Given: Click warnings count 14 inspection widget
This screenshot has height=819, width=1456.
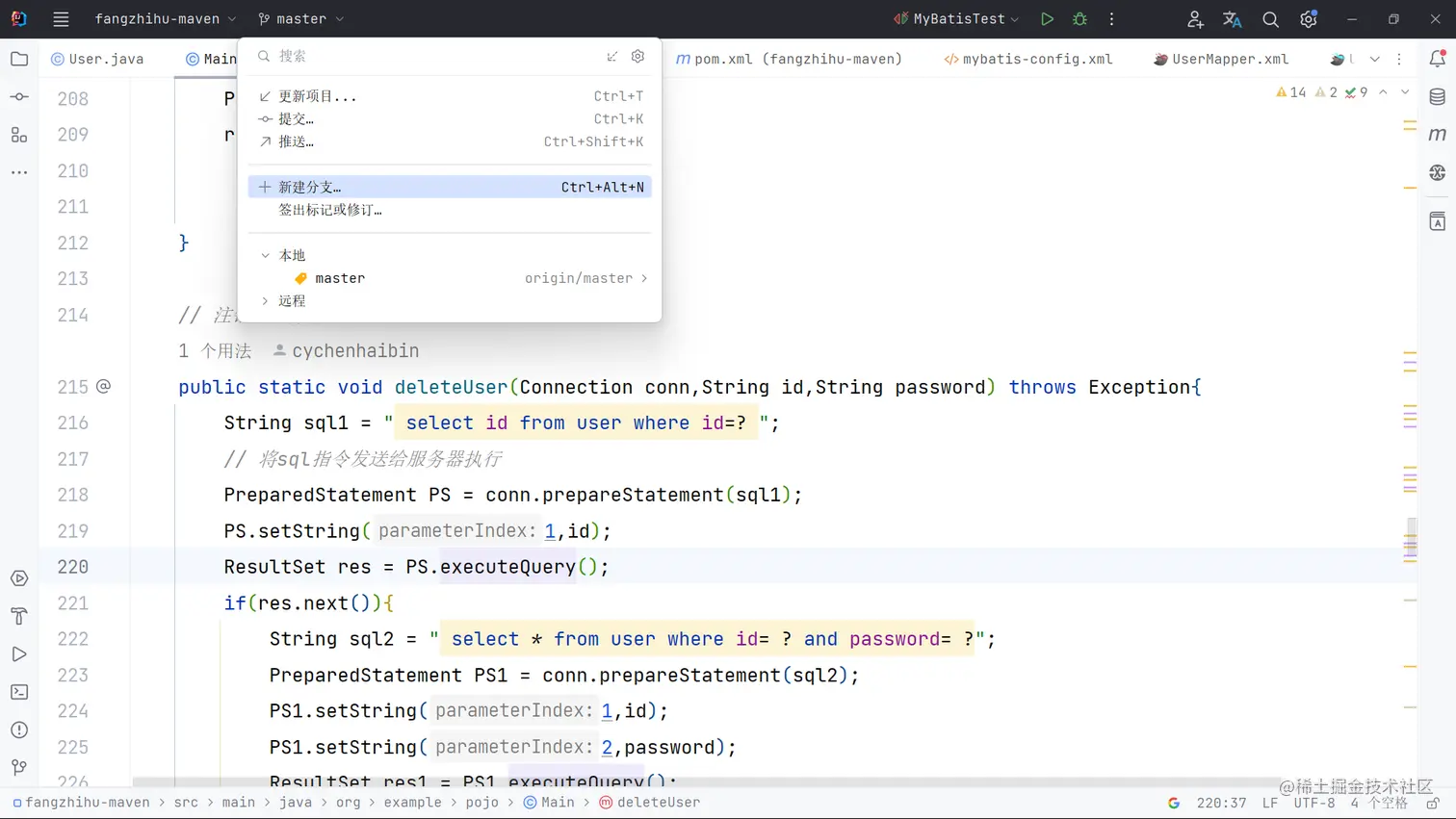Looking at the screenshot, I should click(x=1291, y=92).
